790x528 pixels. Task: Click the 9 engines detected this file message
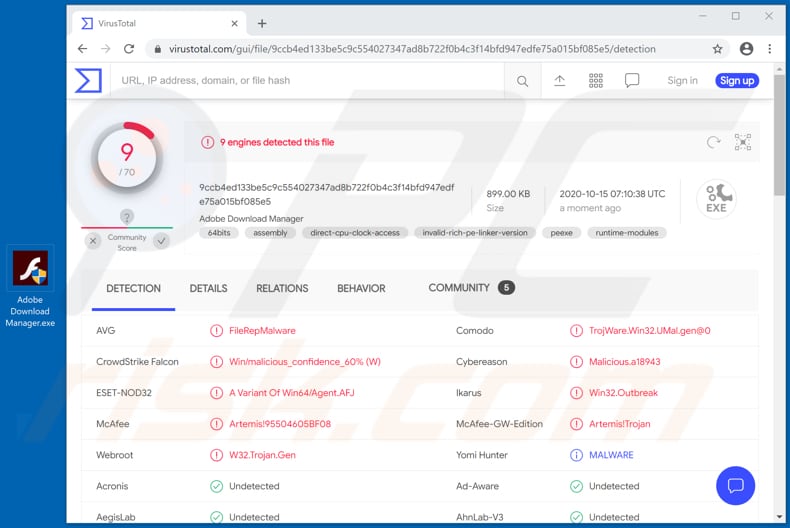click(x=277, y=143)
